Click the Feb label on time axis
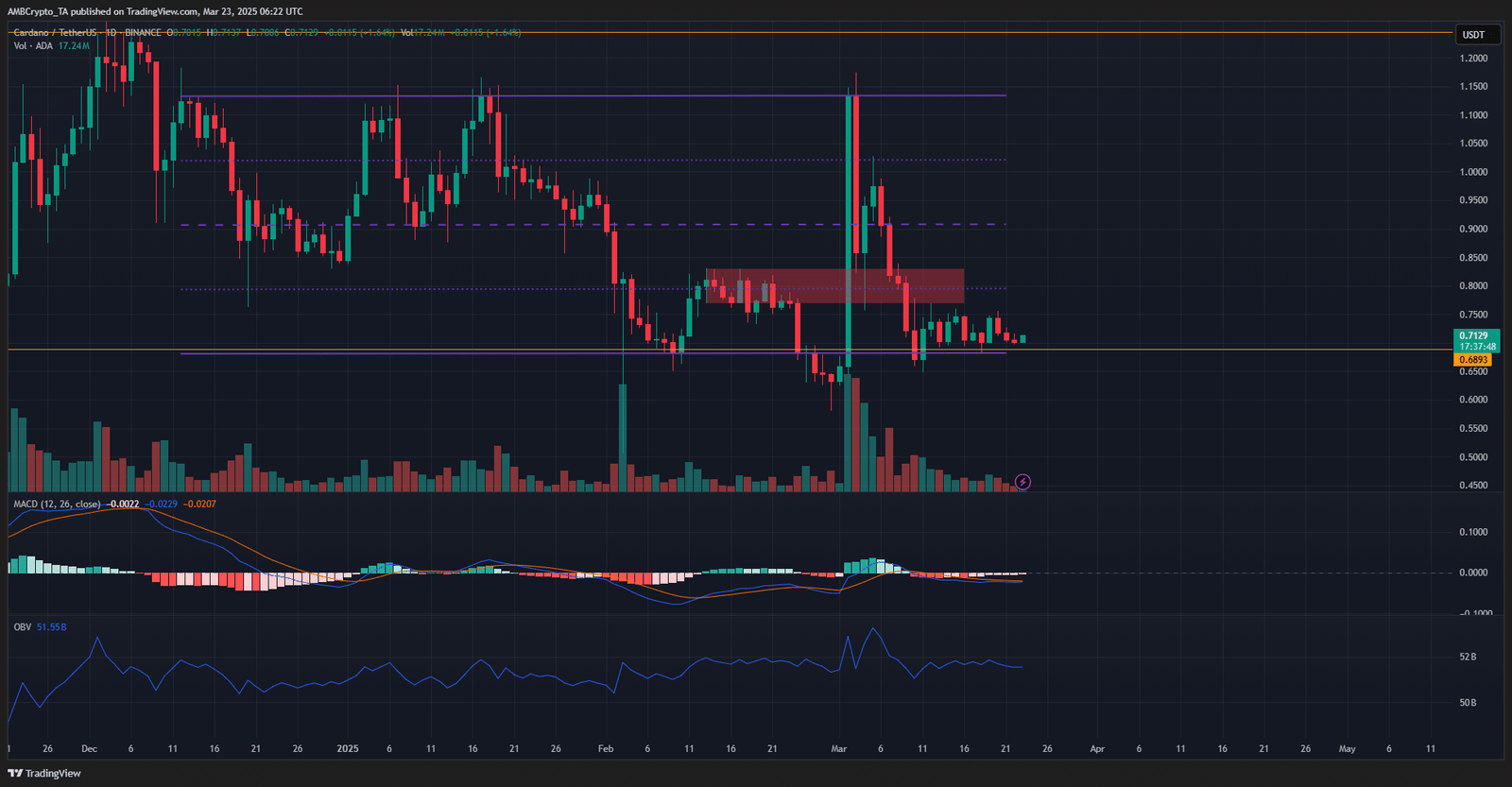 (606, 749)
